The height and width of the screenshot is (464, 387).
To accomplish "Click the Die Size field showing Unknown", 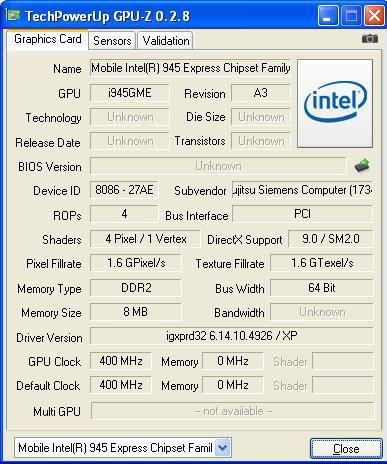I will pos(261,117).
